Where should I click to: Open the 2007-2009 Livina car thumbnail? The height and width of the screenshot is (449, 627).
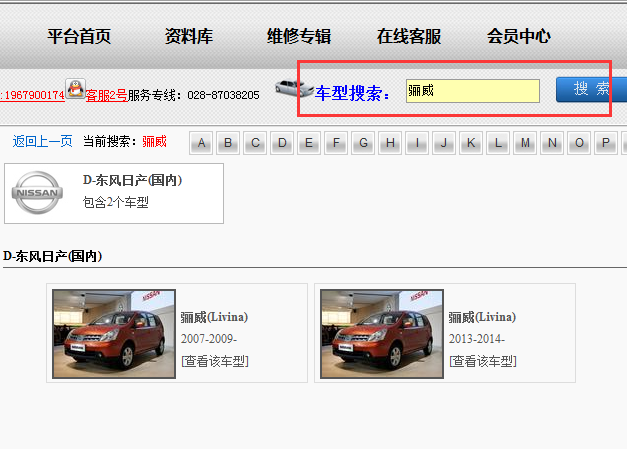pyautogui.click(x=114, y=334)
